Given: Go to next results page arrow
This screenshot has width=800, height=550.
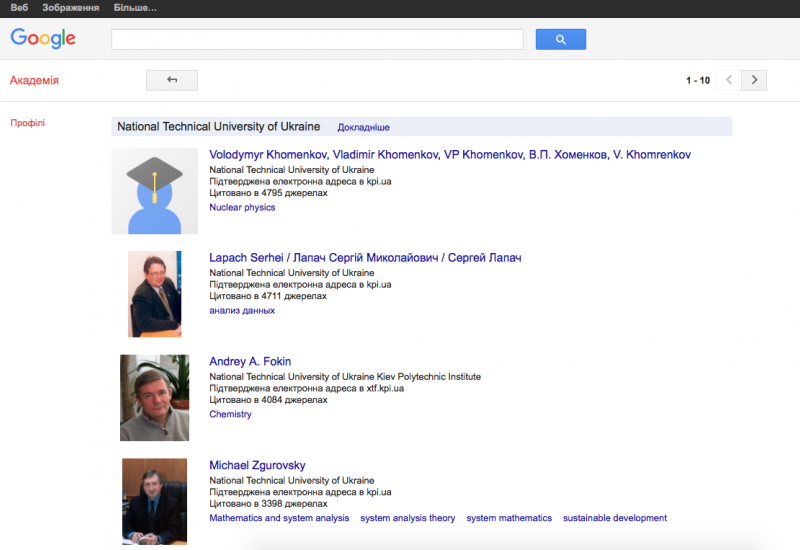Looking at the screenshot, I should 754,80.
